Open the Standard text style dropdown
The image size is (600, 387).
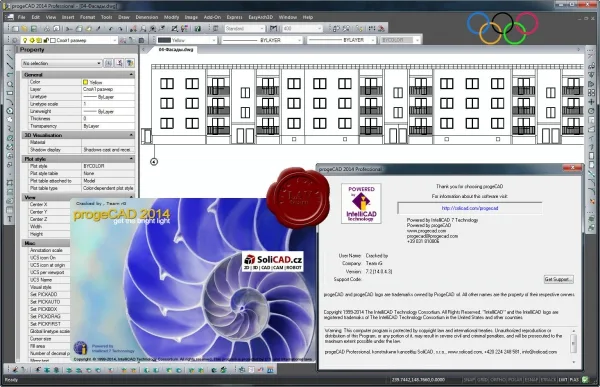coord(245,29)
